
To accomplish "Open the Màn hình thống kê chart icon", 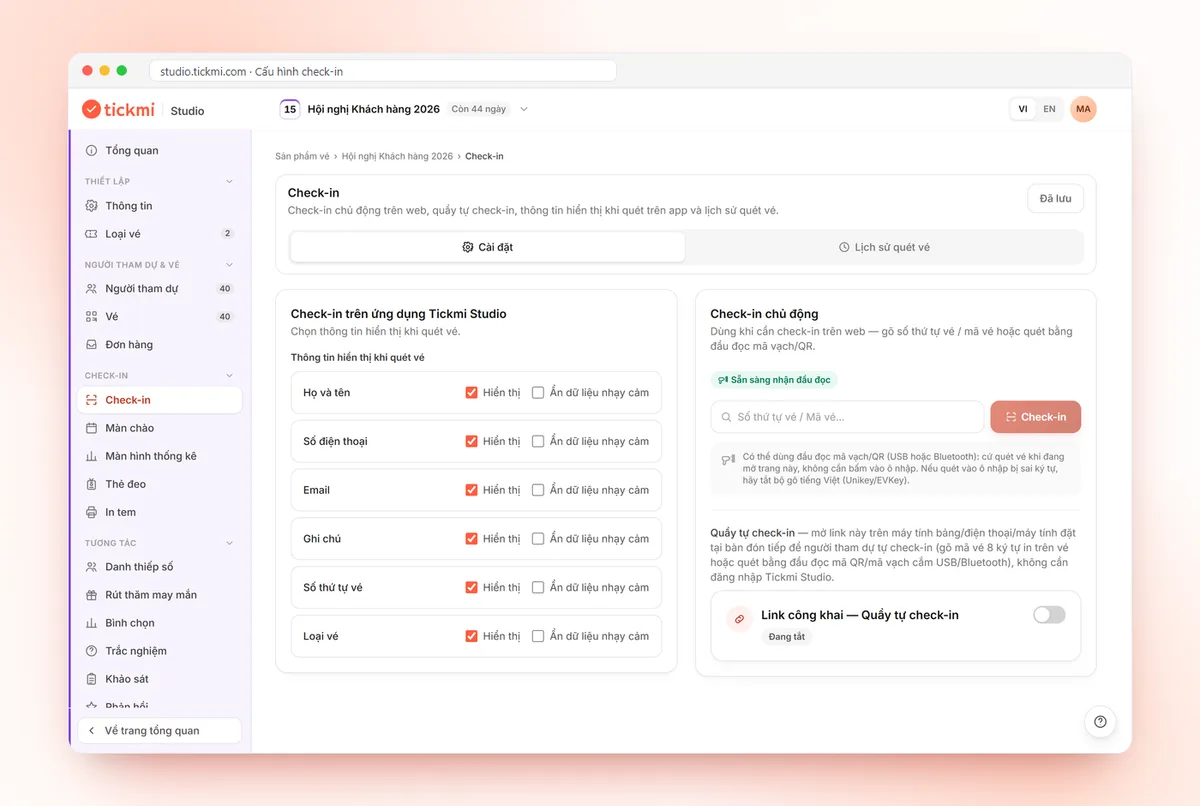I will pyautogui.click(x=92, y=456).
